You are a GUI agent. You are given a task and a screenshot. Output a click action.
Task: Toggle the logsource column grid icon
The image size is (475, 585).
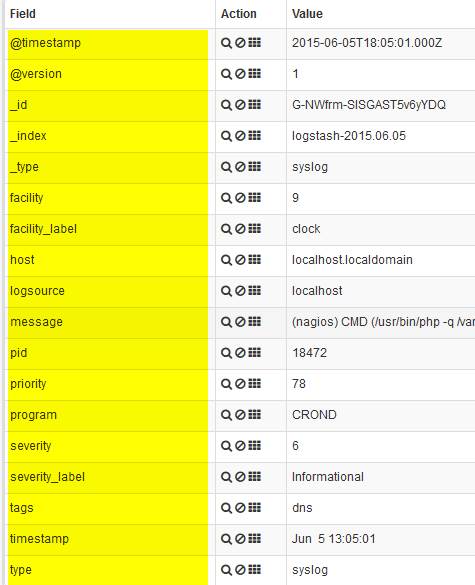pyautogui.click(x=254, y=291)
